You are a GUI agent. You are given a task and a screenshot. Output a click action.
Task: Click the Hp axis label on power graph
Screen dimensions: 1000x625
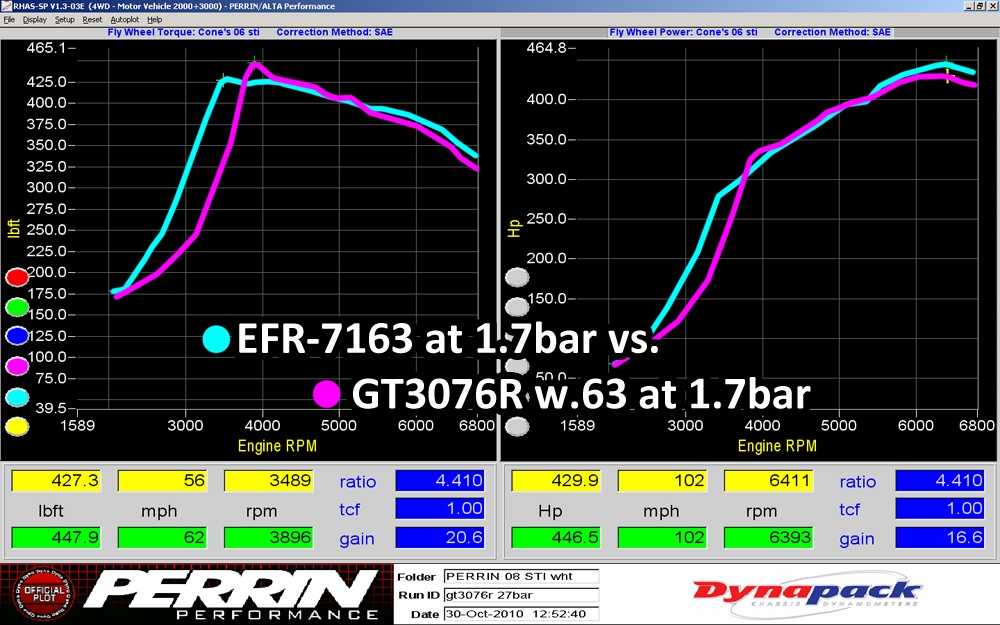point(514,228)
